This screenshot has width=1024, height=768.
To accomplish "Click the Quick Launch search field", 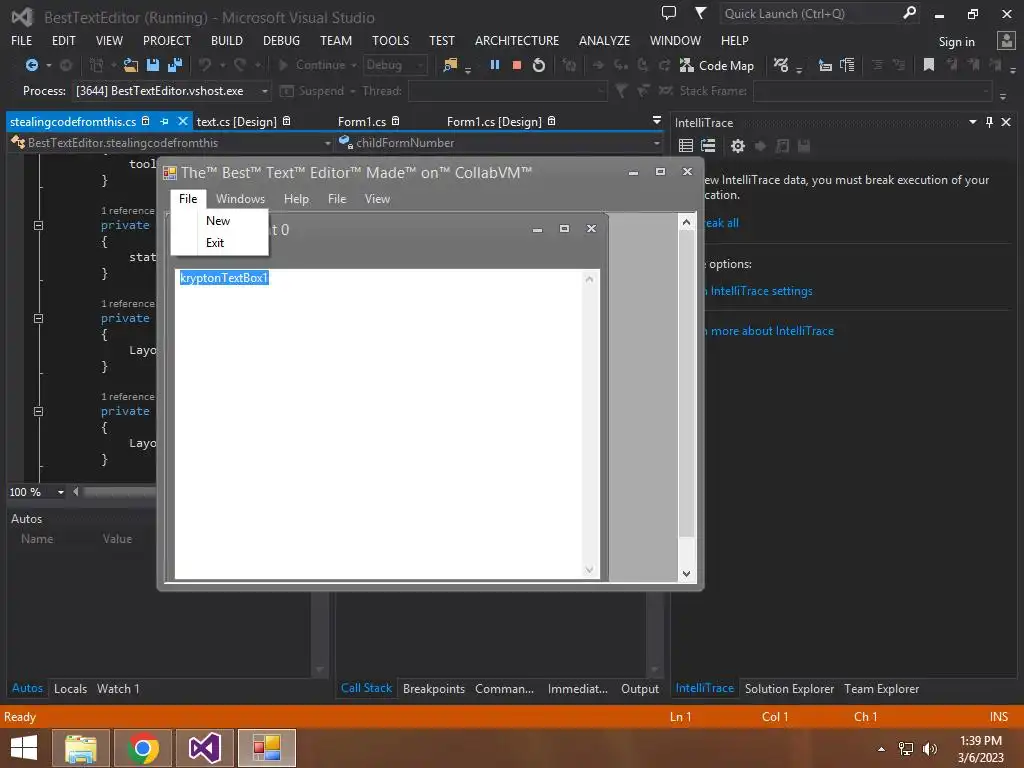I will [x=810, y=14].
